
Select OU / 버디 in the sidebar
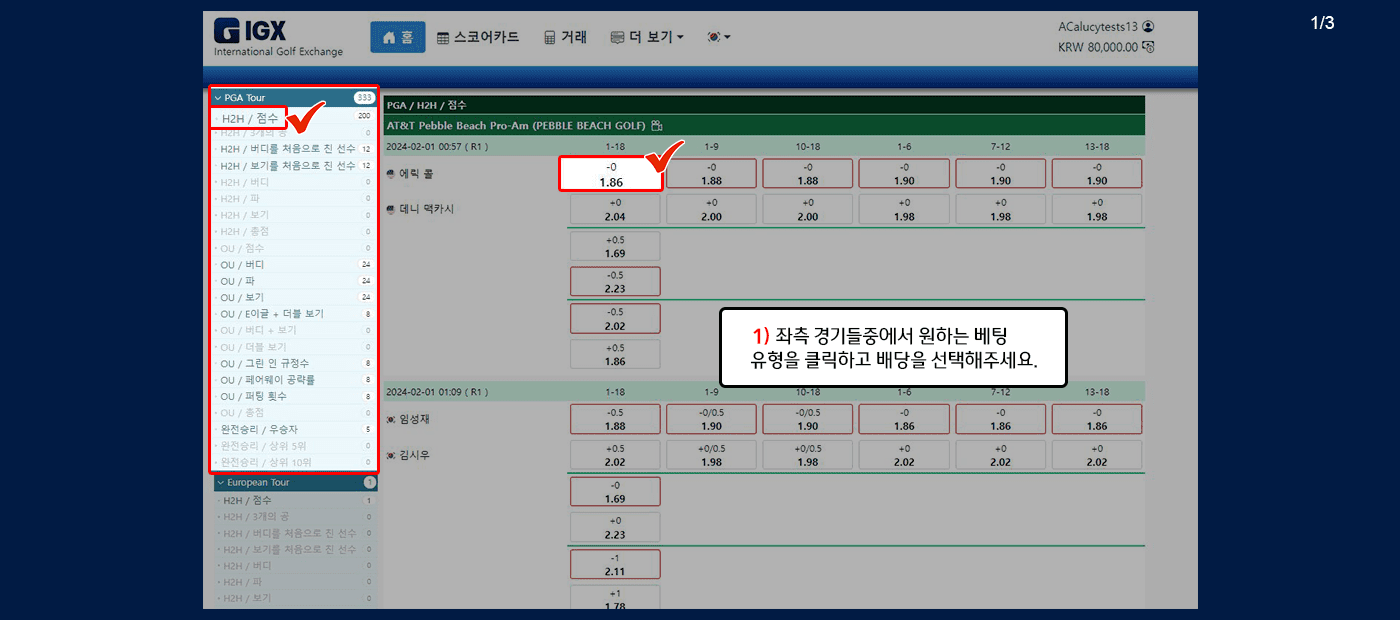[x=242, y=265]
